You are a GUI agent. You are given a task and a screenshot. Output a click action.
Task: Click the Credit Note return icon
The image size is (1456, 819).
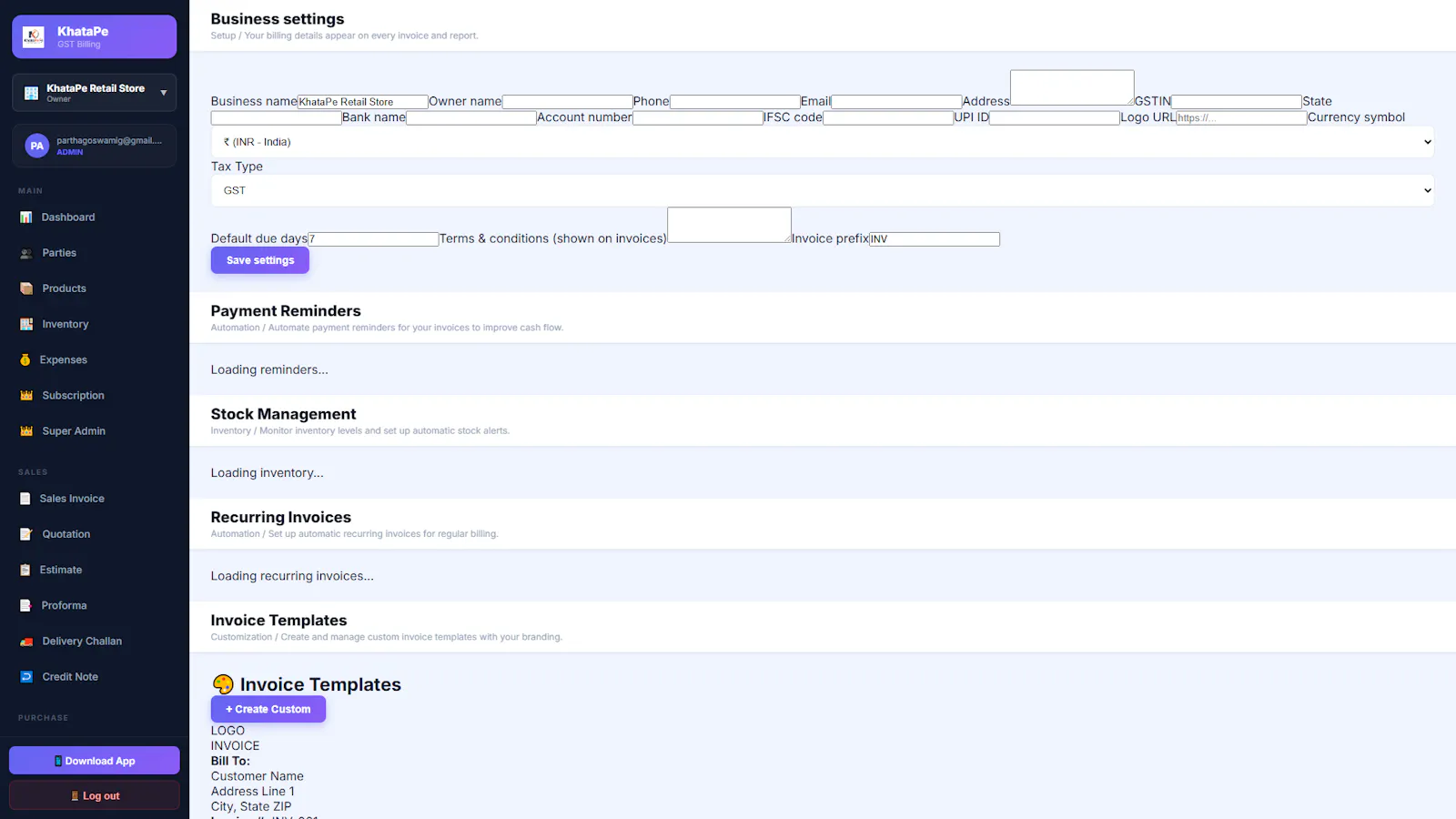tap(26, 677)
